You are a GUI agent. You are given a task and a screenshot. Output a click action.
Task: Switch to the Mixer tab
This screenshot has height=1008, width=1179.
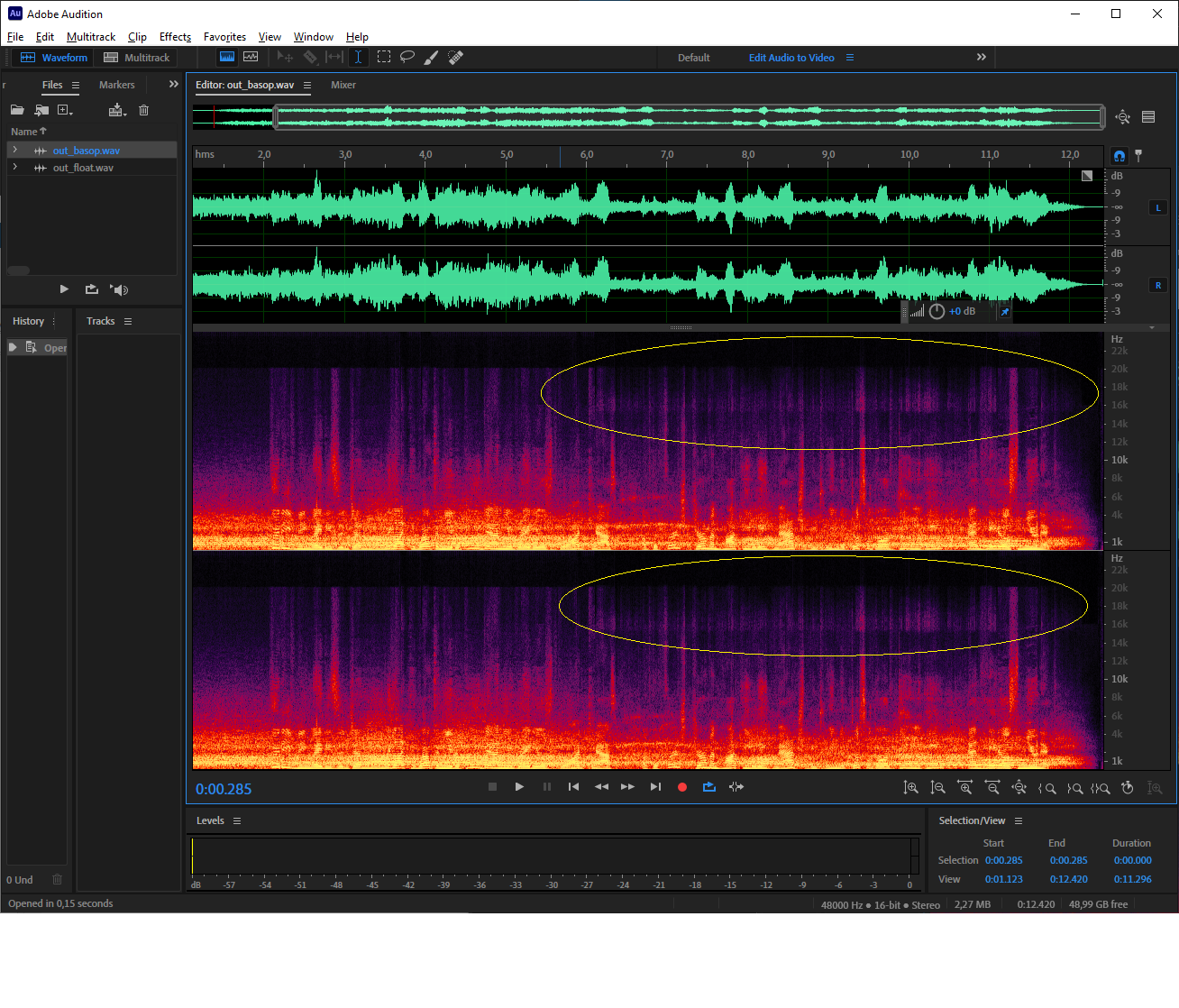click(x=343, y=85)
